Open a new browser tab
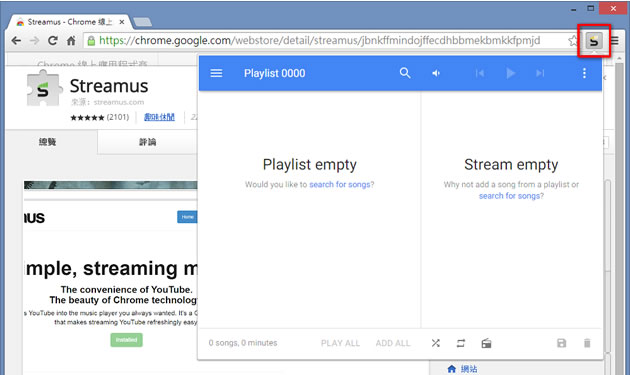This screenshot has width=630, height=375. pos(142,22)
